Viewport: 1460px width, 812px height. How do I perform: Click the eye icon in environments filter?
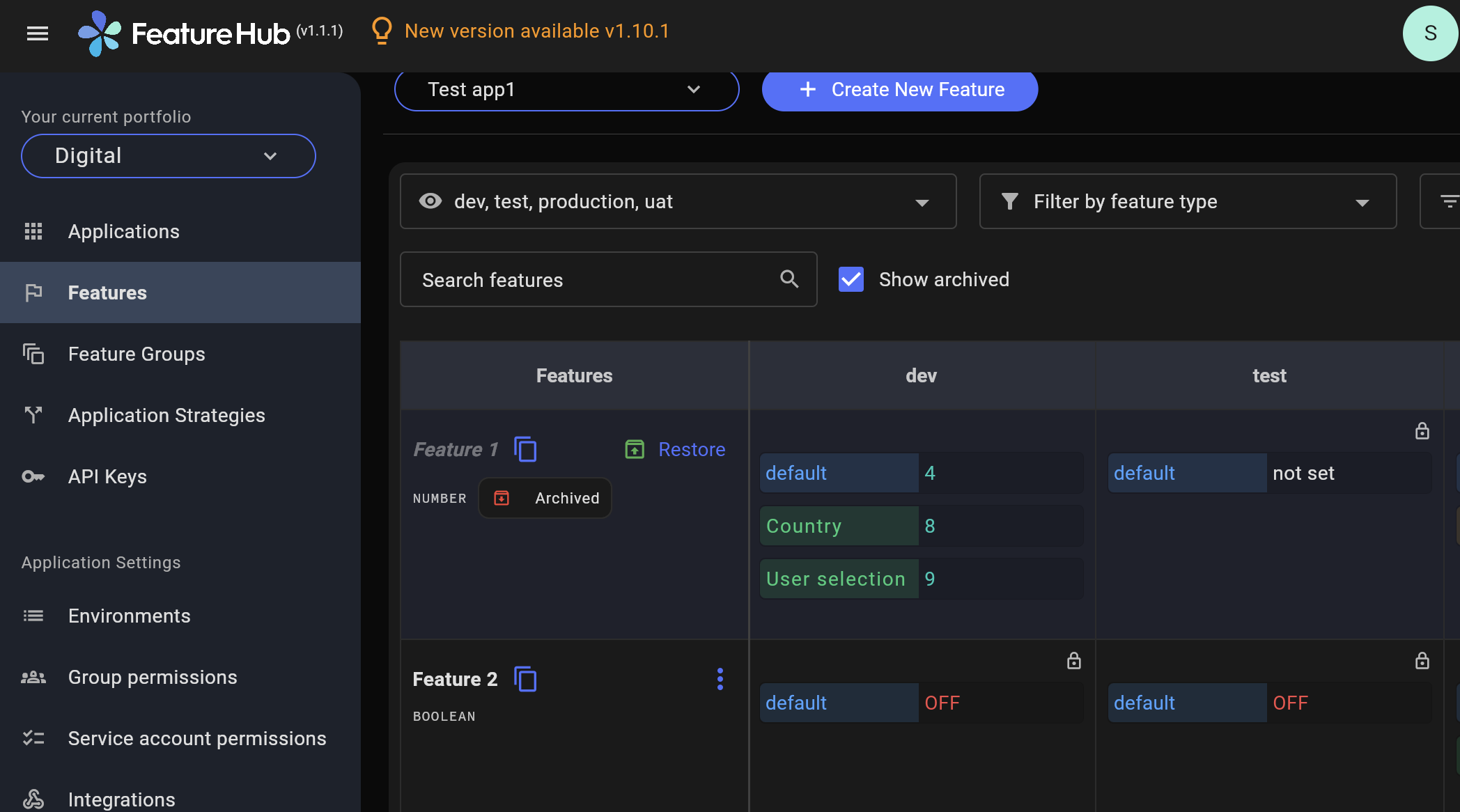[x=430, y=201]
